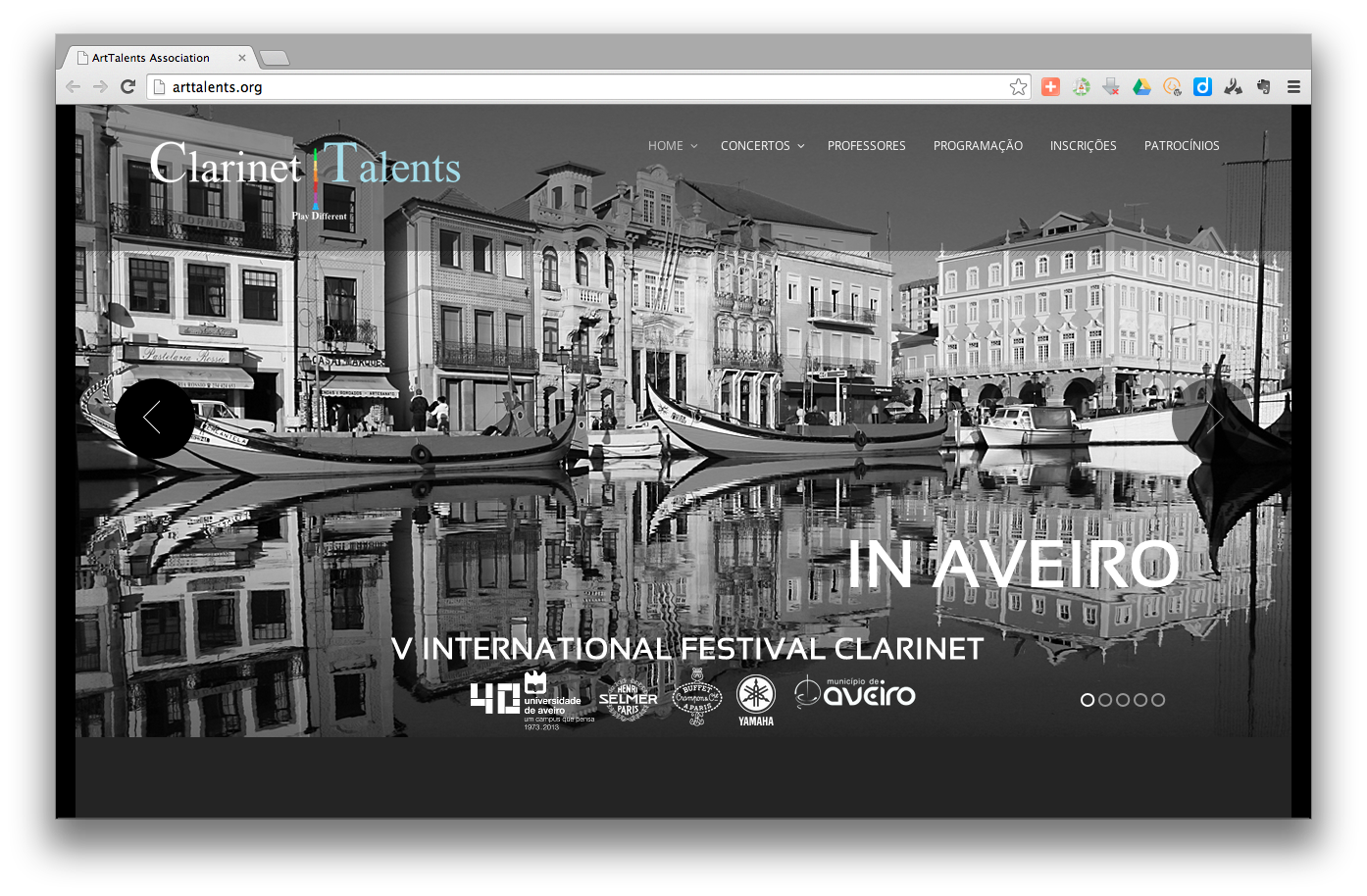Open the Evernote elephant extension
This screenshot has height=896, width=1367.
pos(1264,87)
